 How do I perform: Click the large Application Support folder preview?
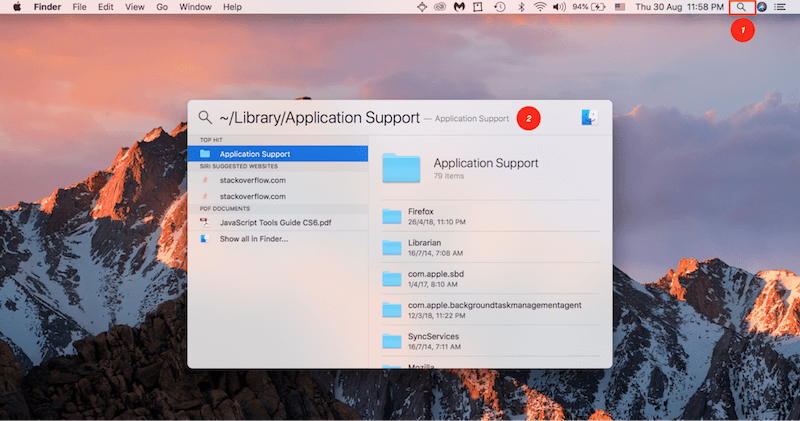pyautogui.click(x=402, y=168)
